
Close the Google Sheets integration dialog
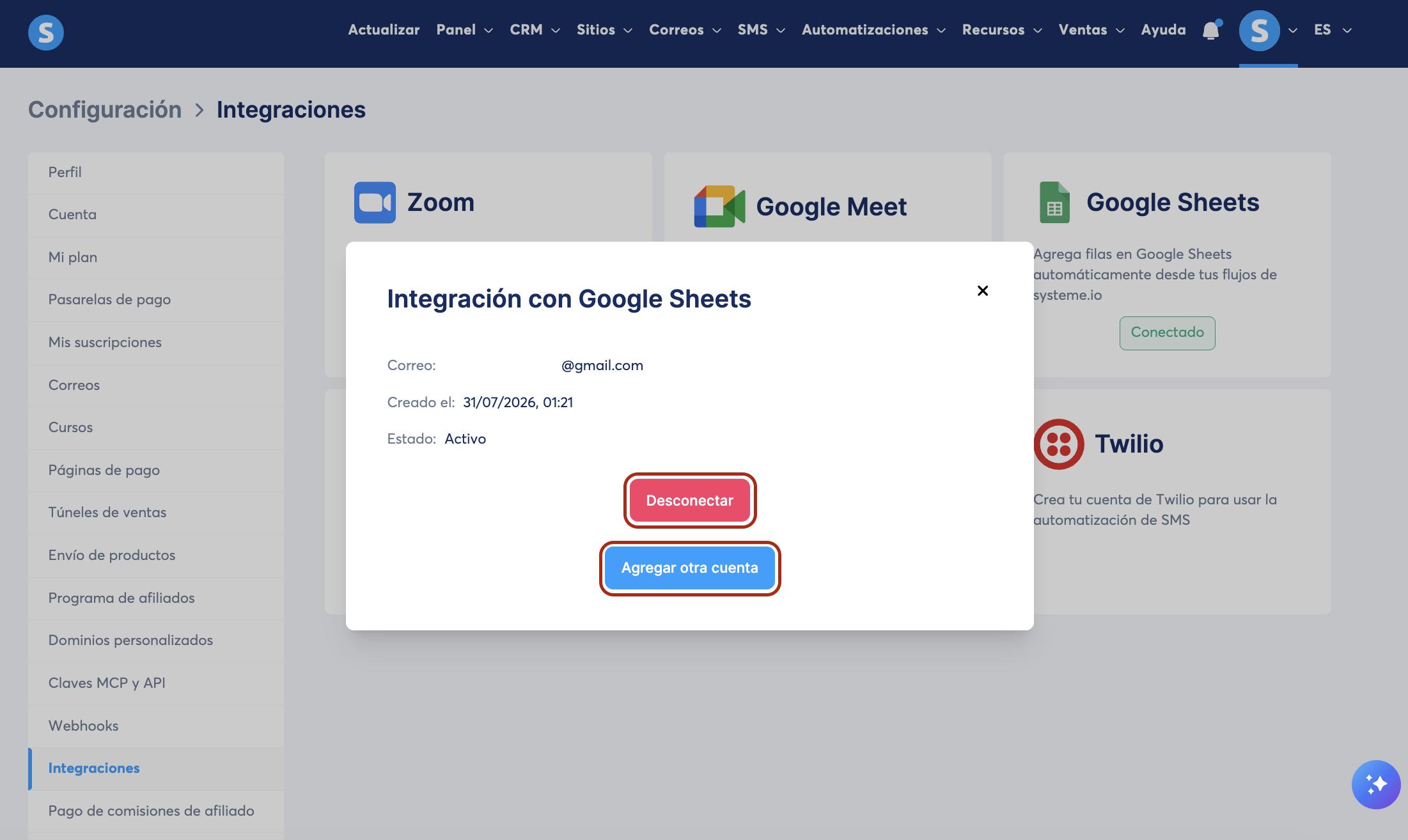pos(983,291)
